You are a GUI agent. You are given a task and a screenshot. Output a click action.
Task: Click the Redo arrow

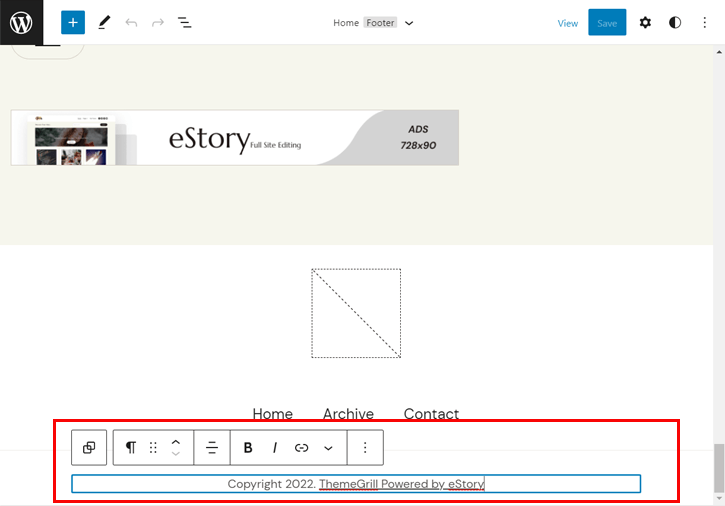coord(158,22)
